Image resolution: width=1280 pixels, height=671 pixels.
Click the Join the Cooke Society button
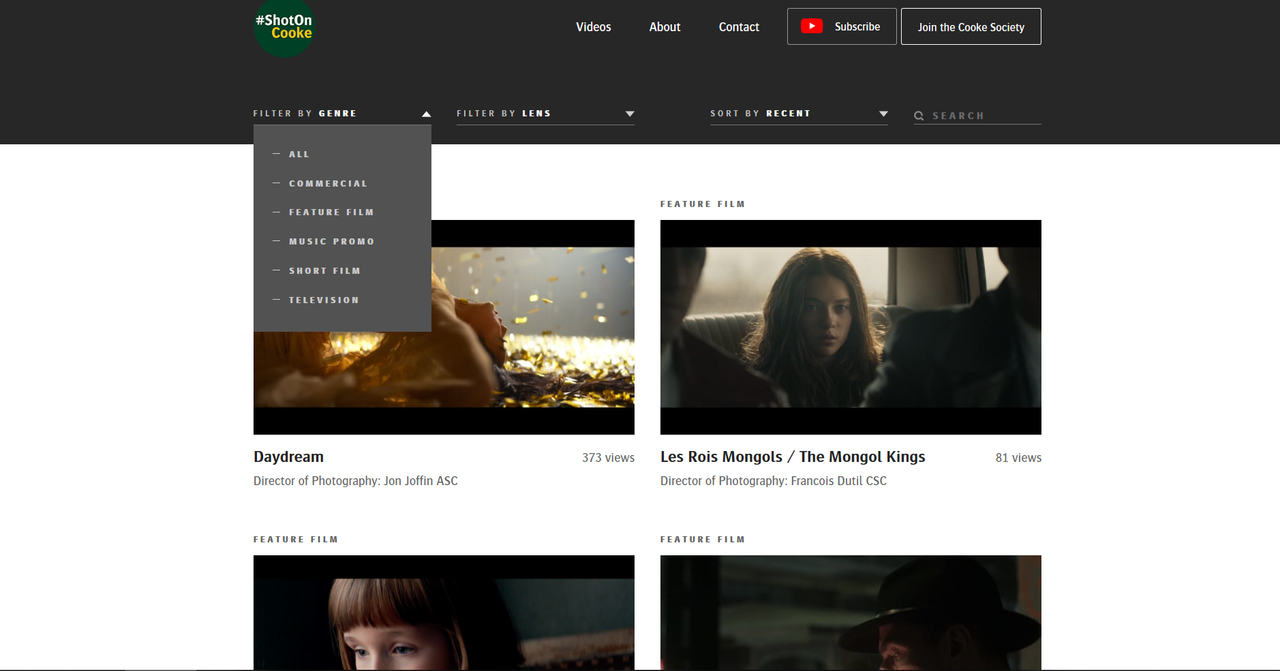[x=971, y=27]
